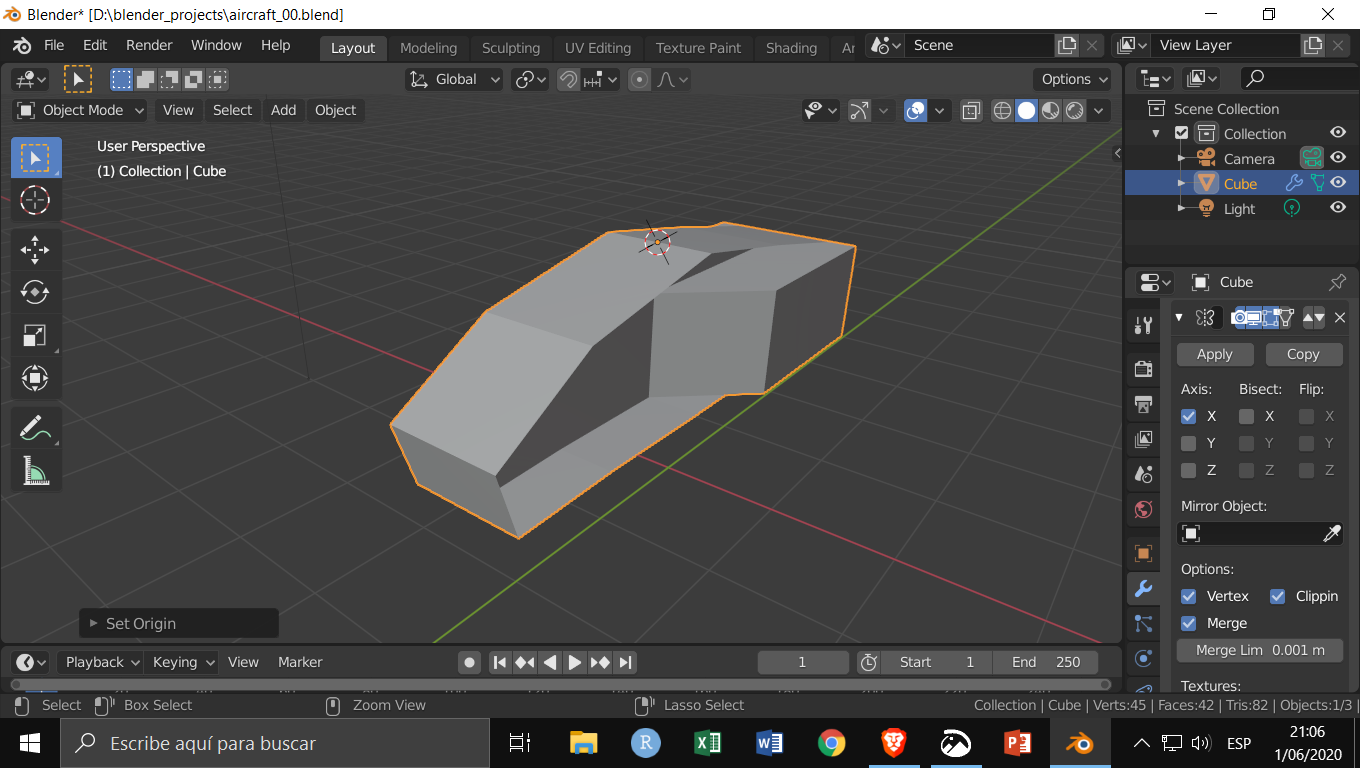This screenshot has height=768, width=1360.
Task: Open the Add menu in the viewport
Action: [x=283, y=110]
